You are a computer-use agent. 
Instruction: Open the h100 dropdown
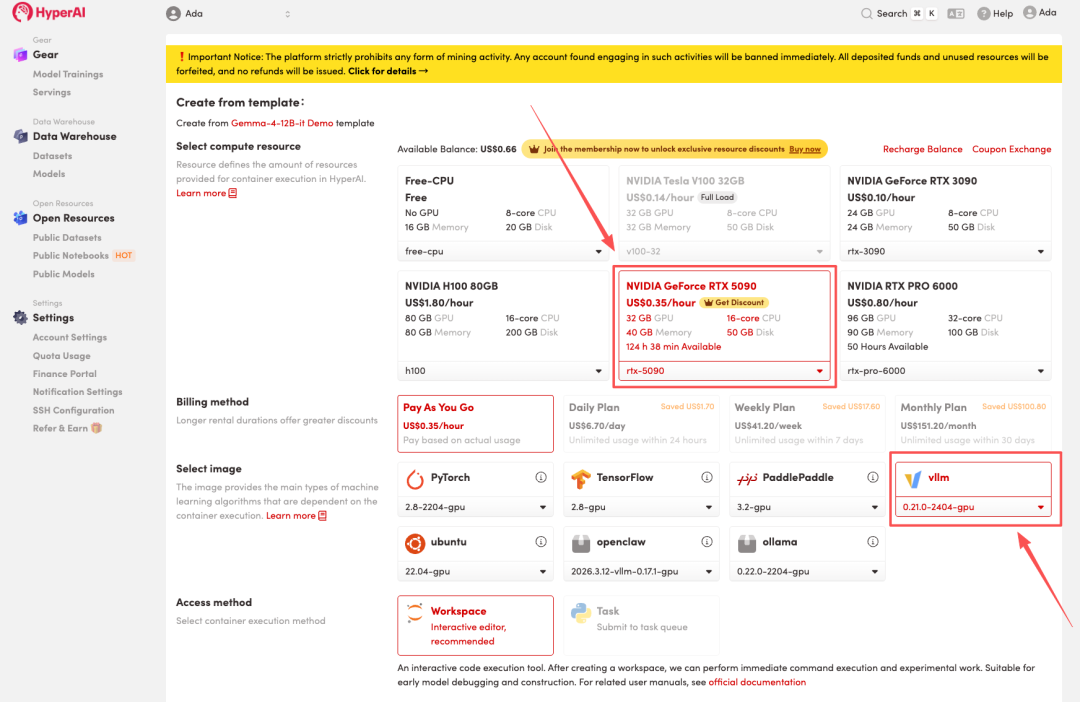click(503, 371)
